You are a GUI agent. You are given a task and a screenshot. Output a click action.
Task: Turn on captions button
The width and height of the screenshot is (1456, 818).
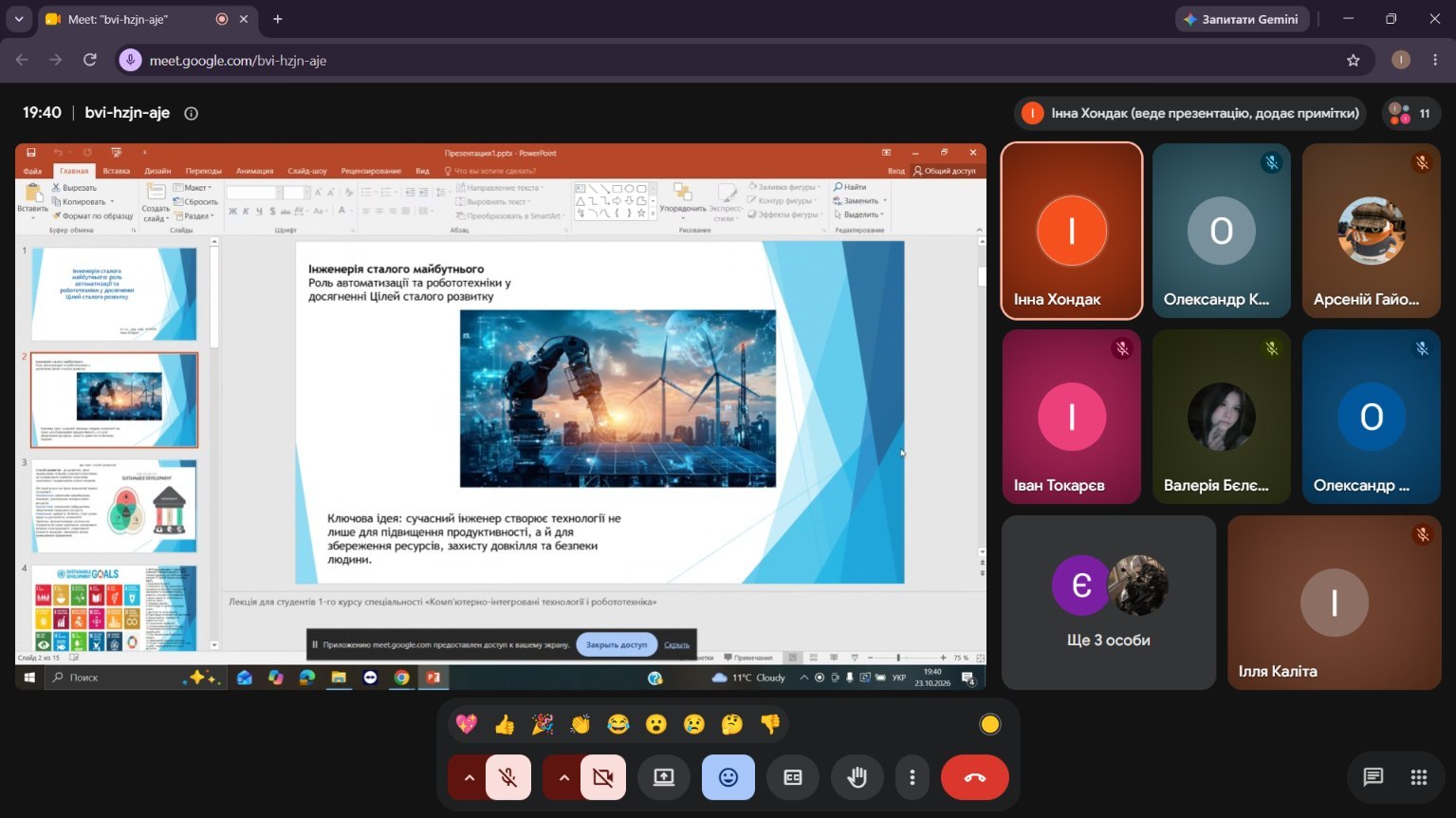[x=793, y=778]
